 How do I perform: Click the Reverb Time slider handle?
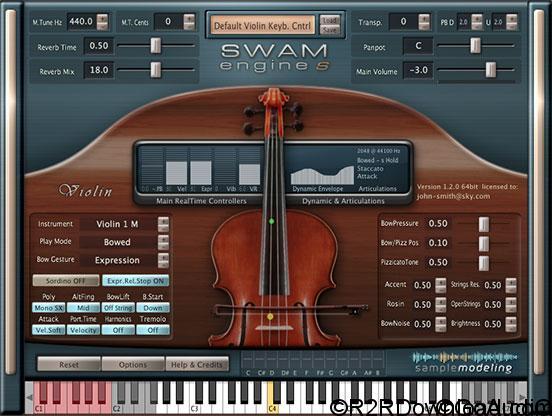[156, 45]
